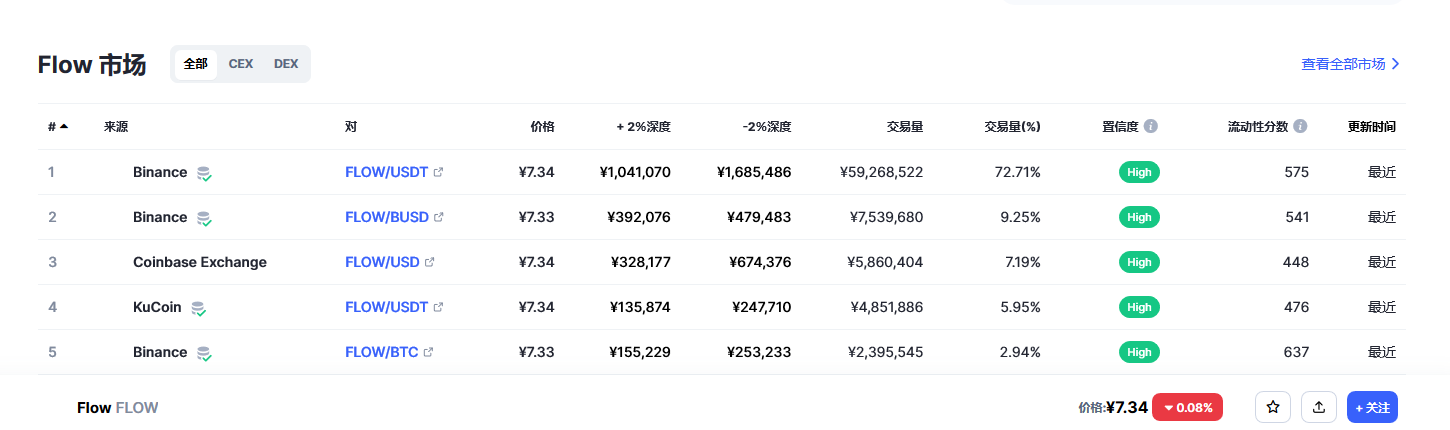Sort by the # column arrow
Image resolution: width=1450 pixels, height=430 pixels.
[x=64, y=127]
